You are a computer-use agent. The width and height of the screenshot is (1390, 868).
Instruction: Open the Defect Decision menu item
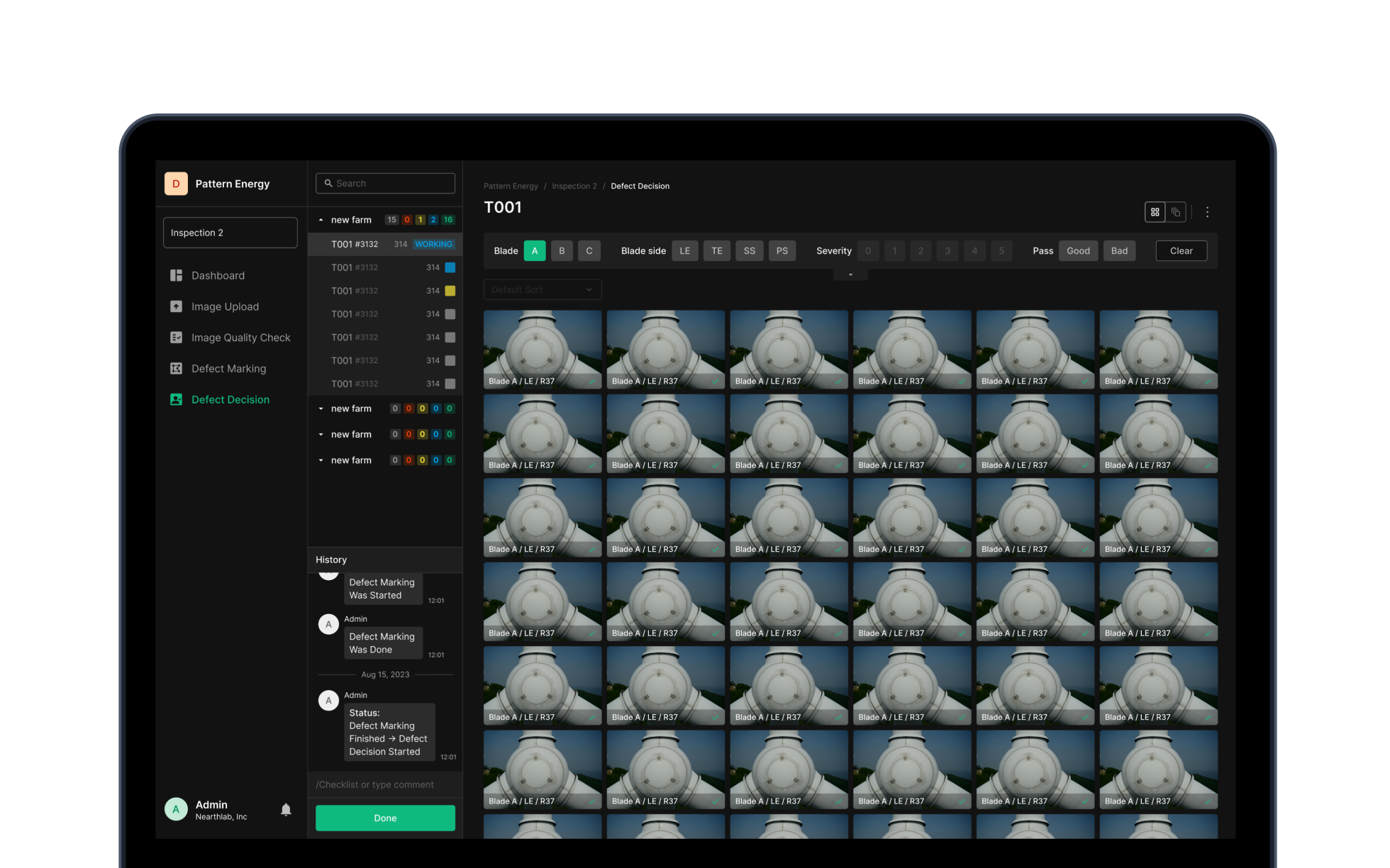pos(230,400)
